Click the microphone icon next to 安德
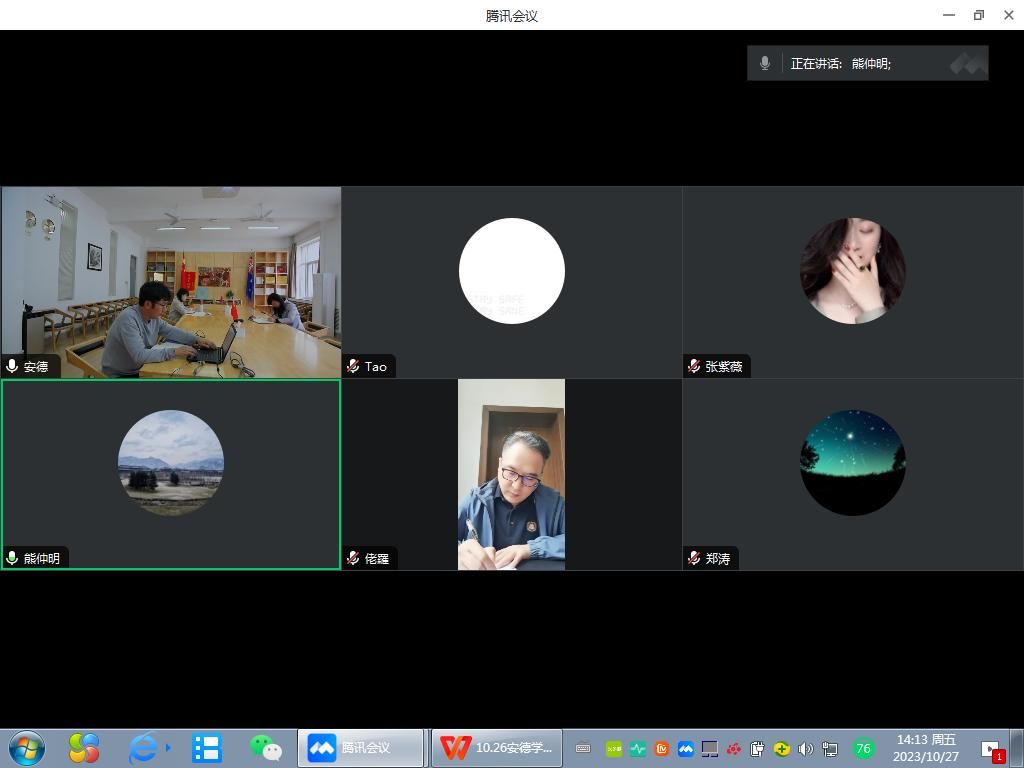Viewport: 1024px width, 768px height. tap(12, 367)
